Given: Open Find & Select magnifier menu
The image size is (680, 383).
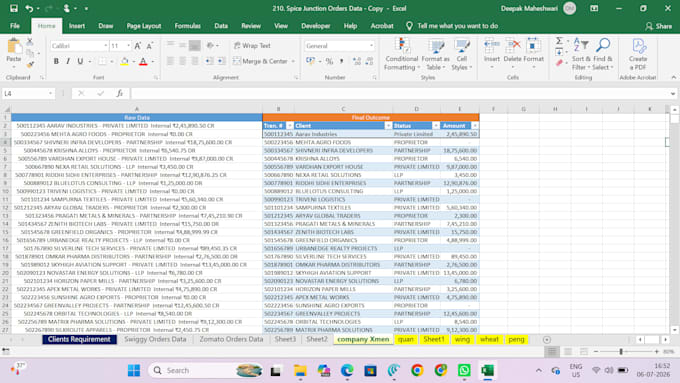Looking at the screenshot, I should 603,54.
